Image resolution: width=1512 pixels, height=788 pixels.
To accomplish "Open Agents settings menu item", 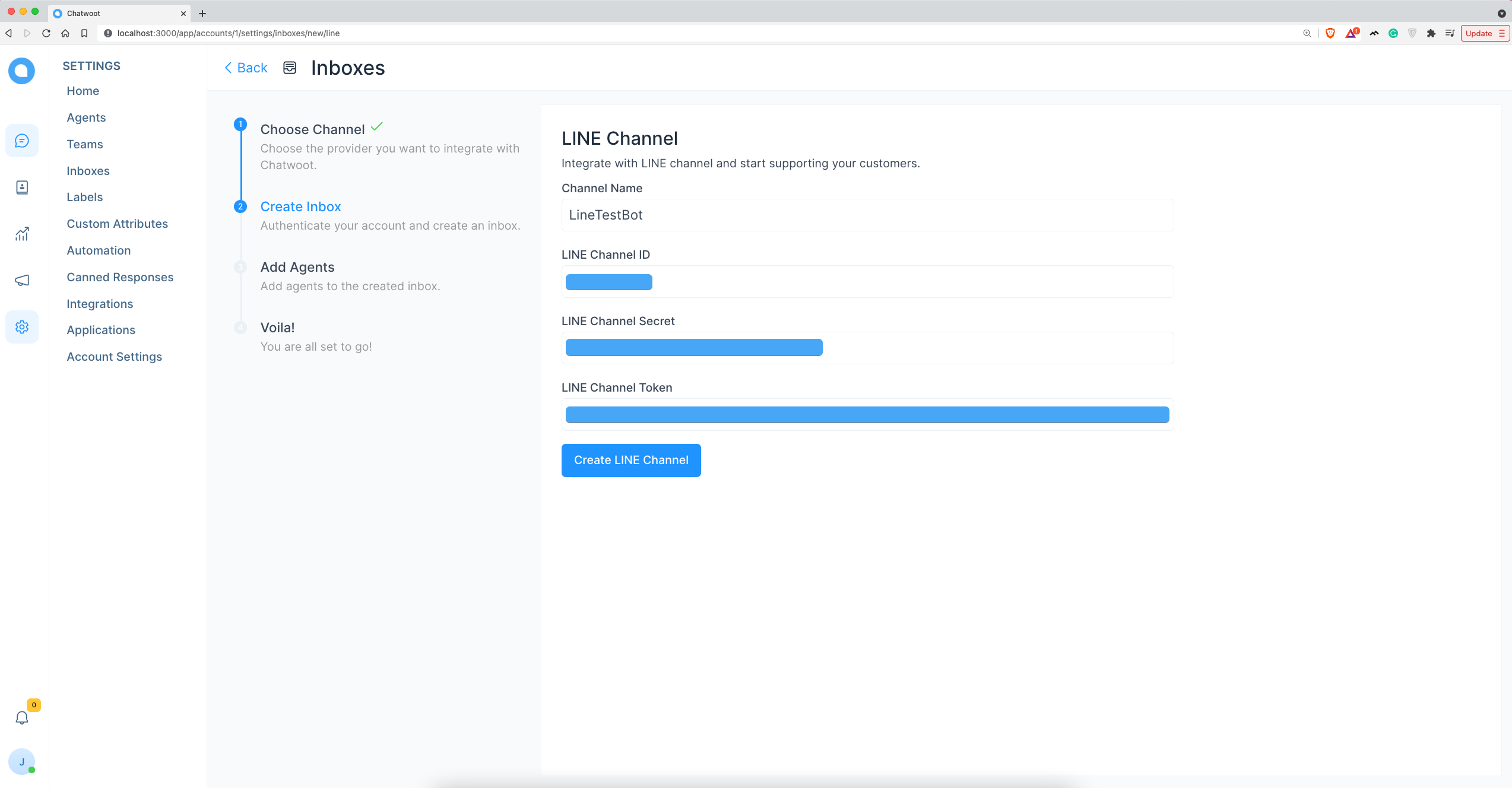I will click(x=86, y=117).
